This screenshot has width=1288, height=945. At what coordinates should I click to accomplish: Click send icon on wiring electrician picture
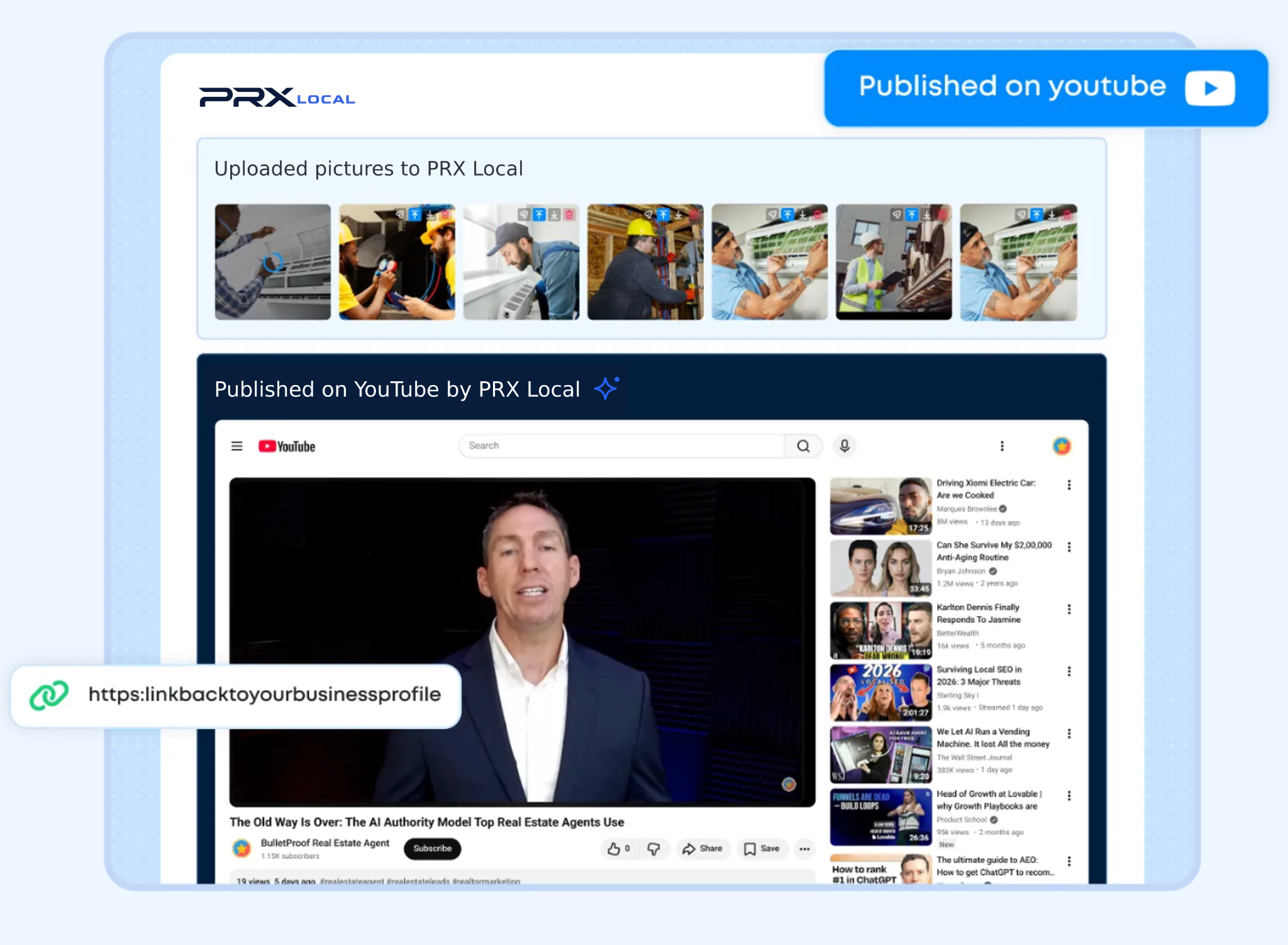click(x=648, y=215)
